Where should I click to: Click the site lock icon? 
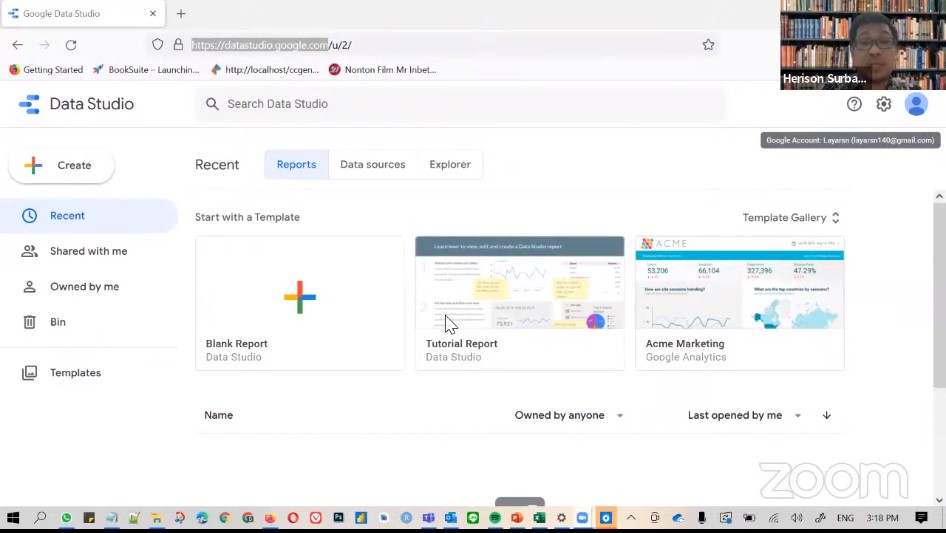178,45
